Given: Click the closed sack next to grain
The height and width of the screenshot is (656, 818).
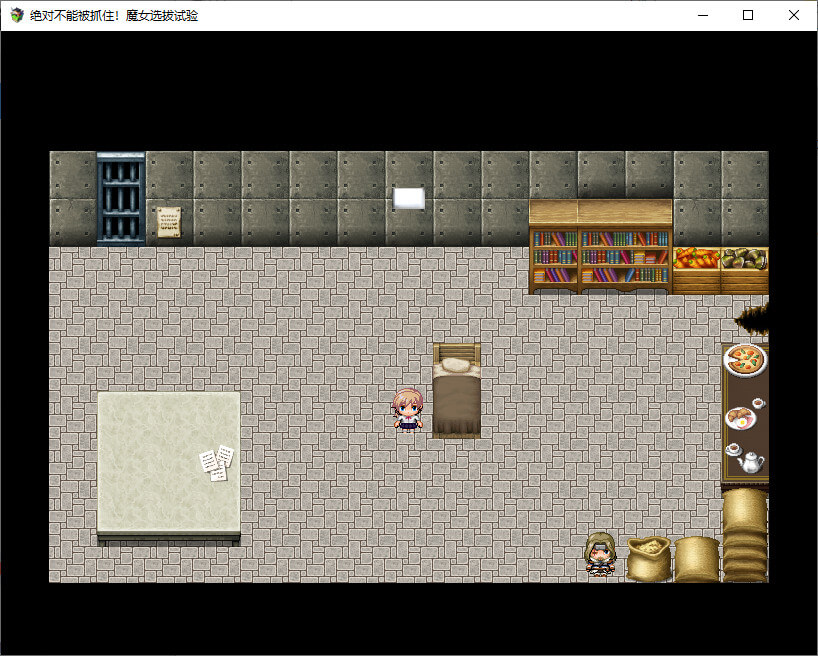Looking at the screenshot, I should [x=697, y=559].
